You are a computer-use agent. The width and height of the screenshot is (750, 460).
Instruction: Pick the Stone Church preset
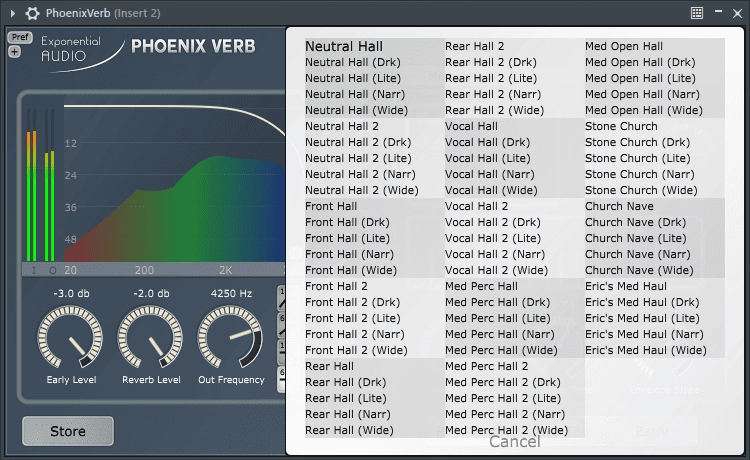(621, 126)
